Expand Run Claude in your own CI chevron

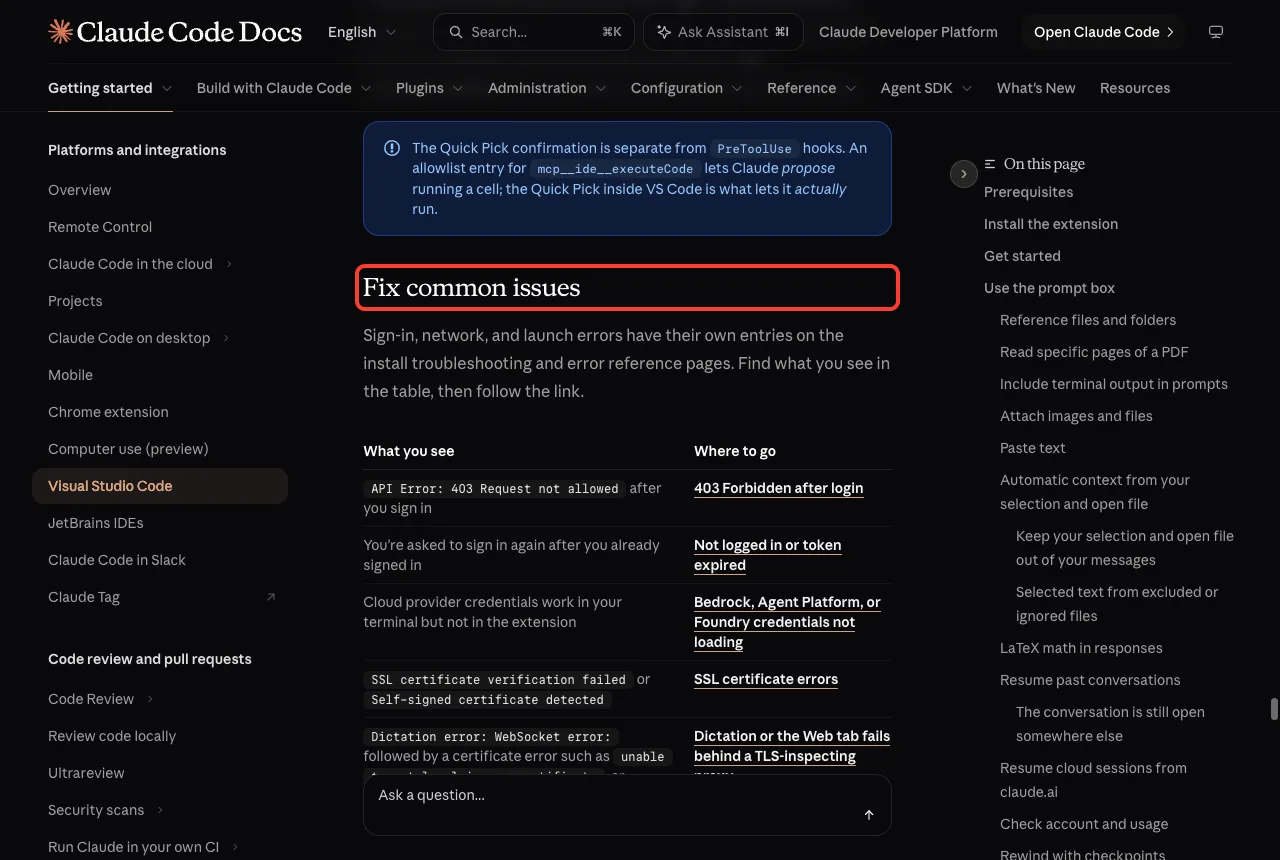tap(235, 847)
